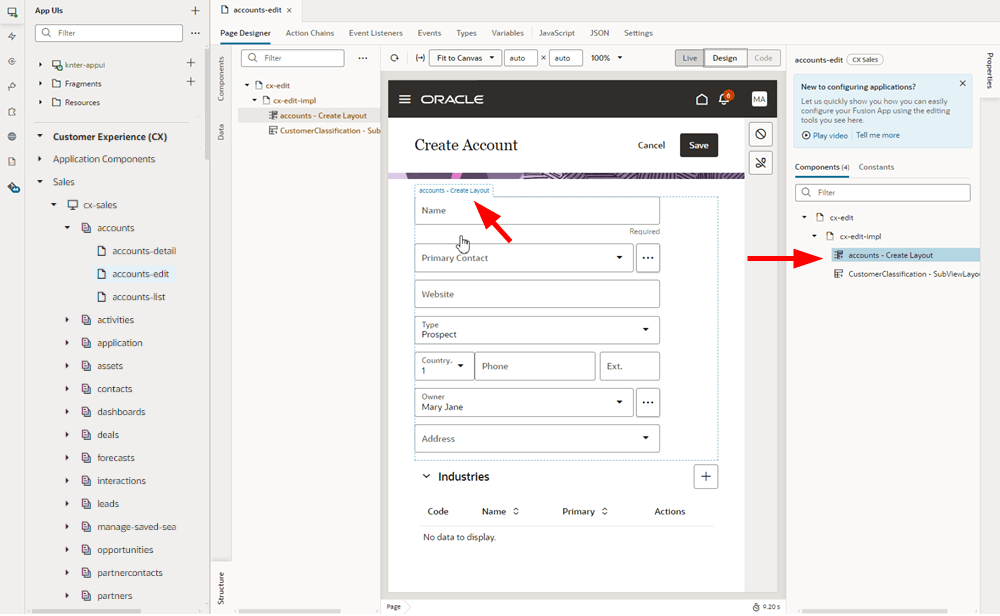1000x616 pixels.
Task: Expand the activities tree node
Action: point(67,320)
